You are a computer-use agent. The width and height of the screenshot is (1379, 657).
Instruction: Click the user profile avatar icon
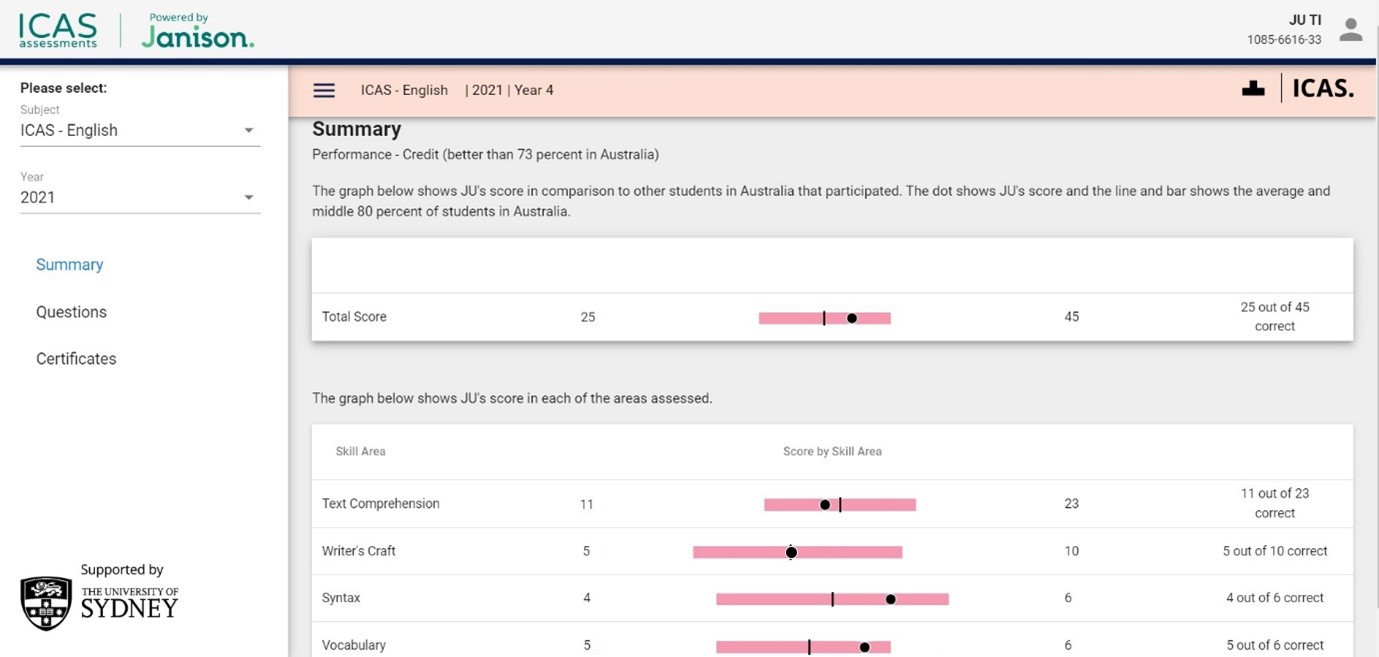coord(1351,30)
